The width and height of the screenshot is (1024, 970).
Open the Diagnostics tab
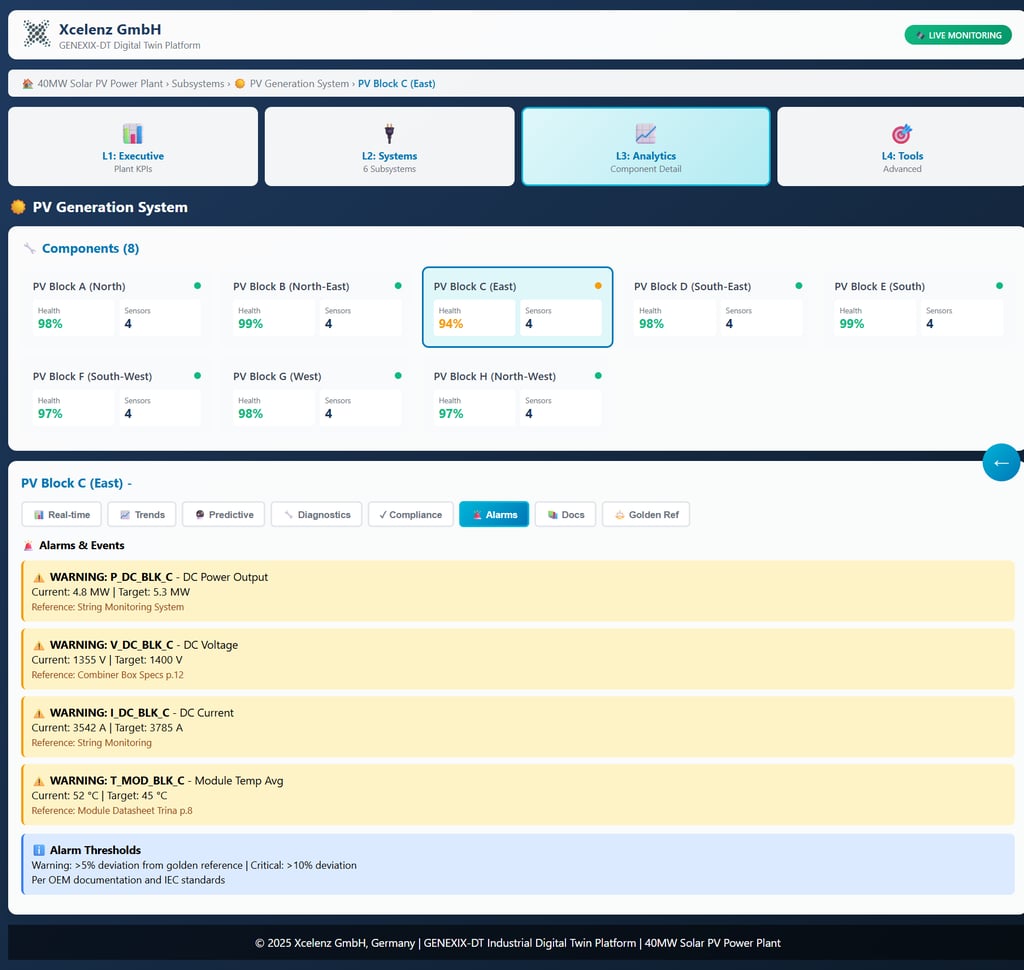(317, 514)
